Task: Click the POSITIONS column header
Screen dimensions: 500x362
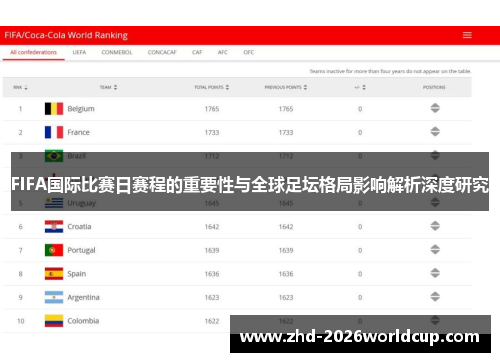Action: [434, 87]
